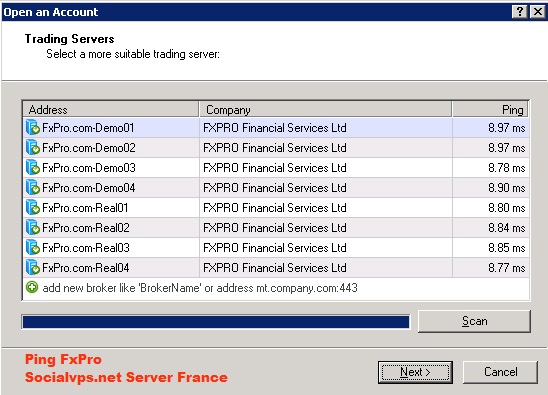Click the 8.90 ms ping value
Viewport: 548px width, 395px height.
507,188
